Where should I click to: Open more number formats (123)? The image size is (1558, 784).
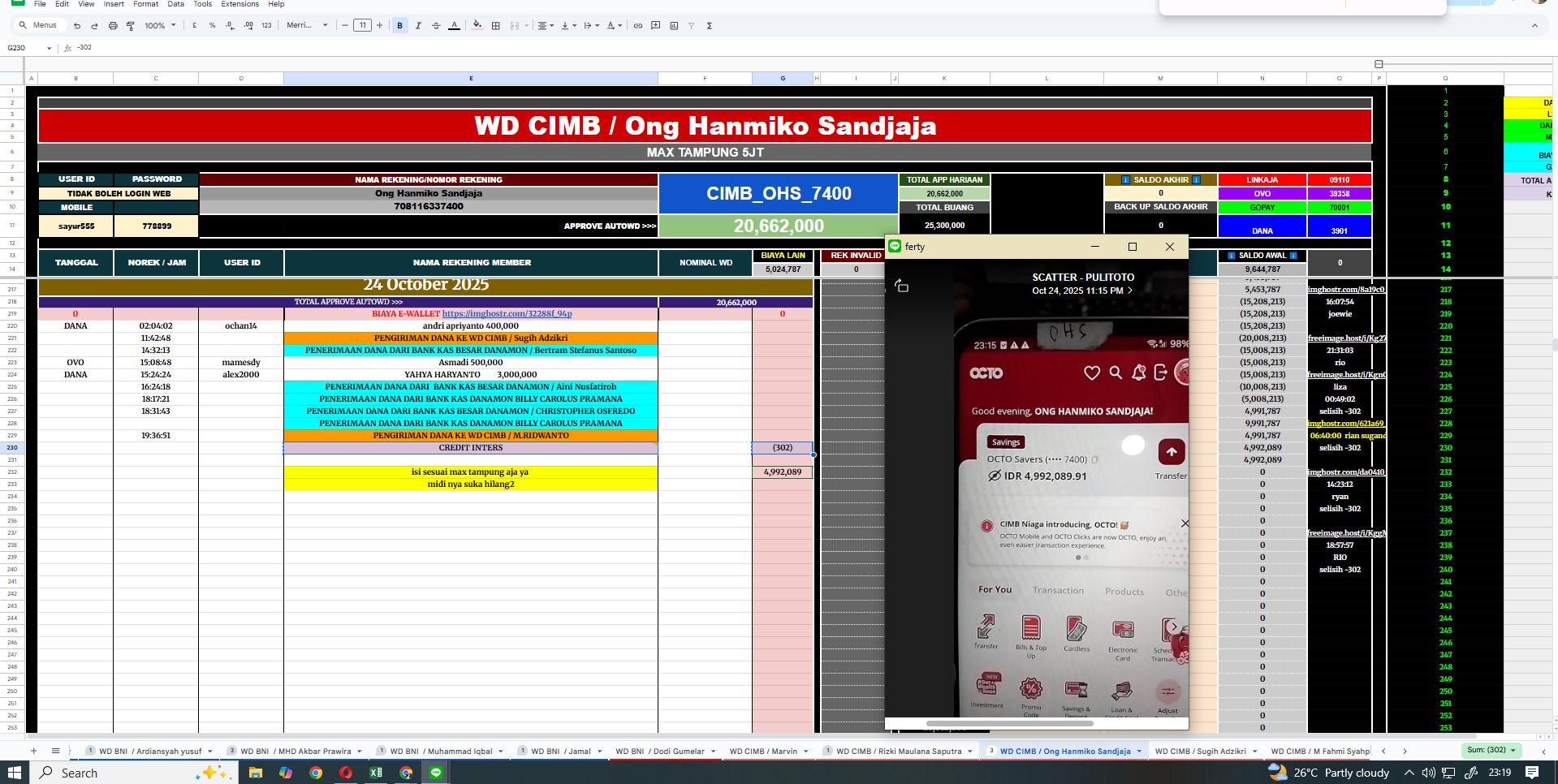(266, 26)
